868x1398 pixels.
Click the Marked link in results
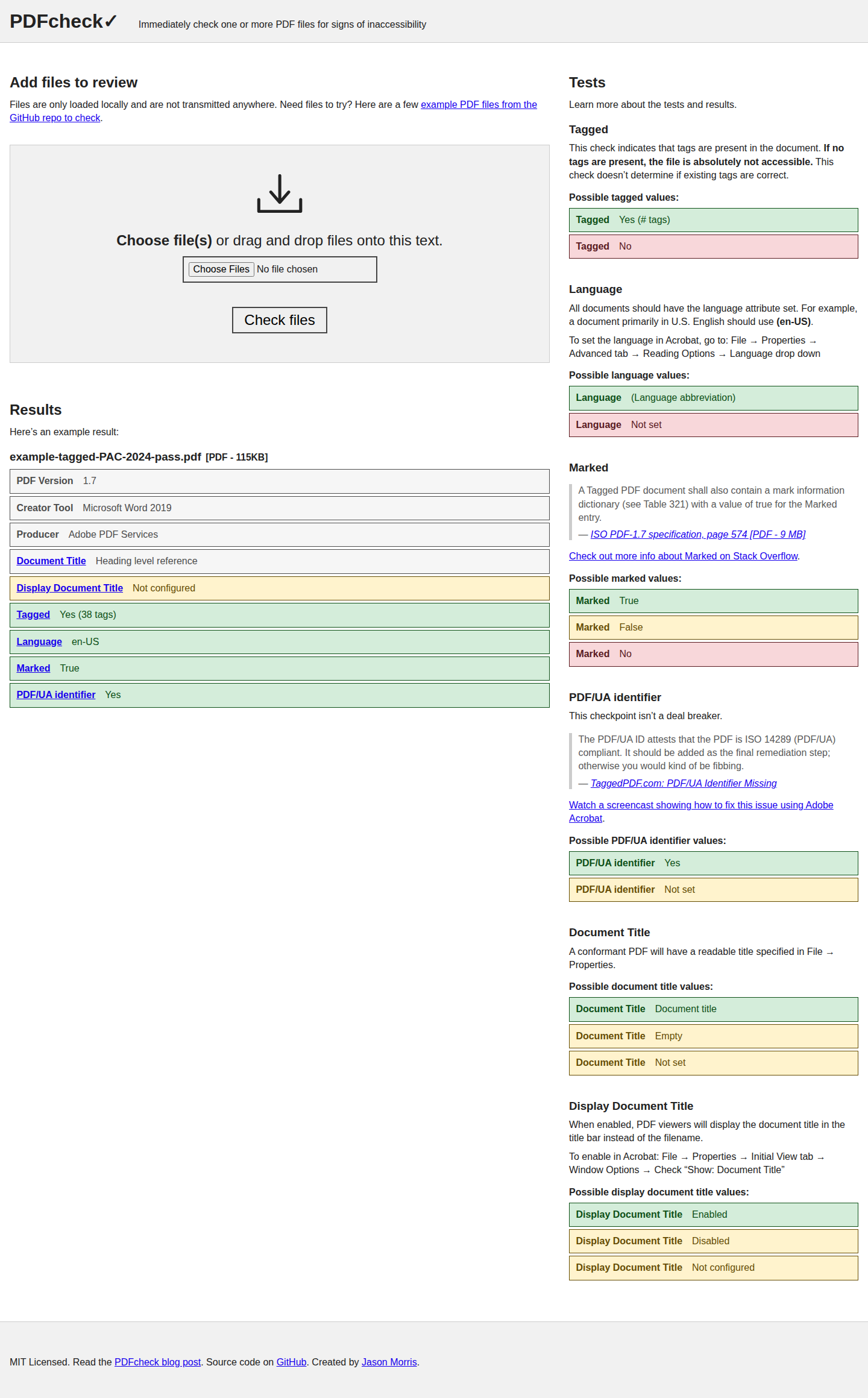pyautogui.click(x=33, y=669)
